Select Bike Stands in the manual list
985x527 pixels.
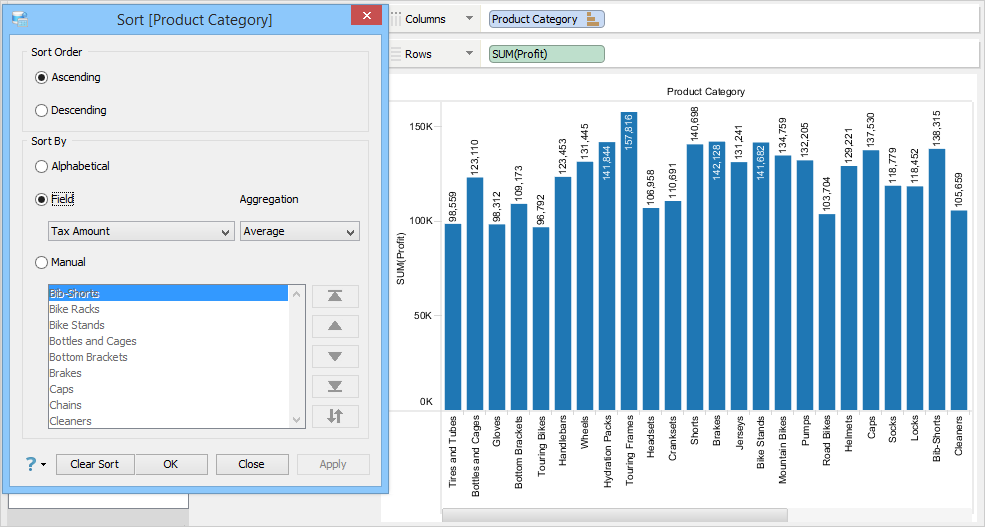click(x=168, y=325)
